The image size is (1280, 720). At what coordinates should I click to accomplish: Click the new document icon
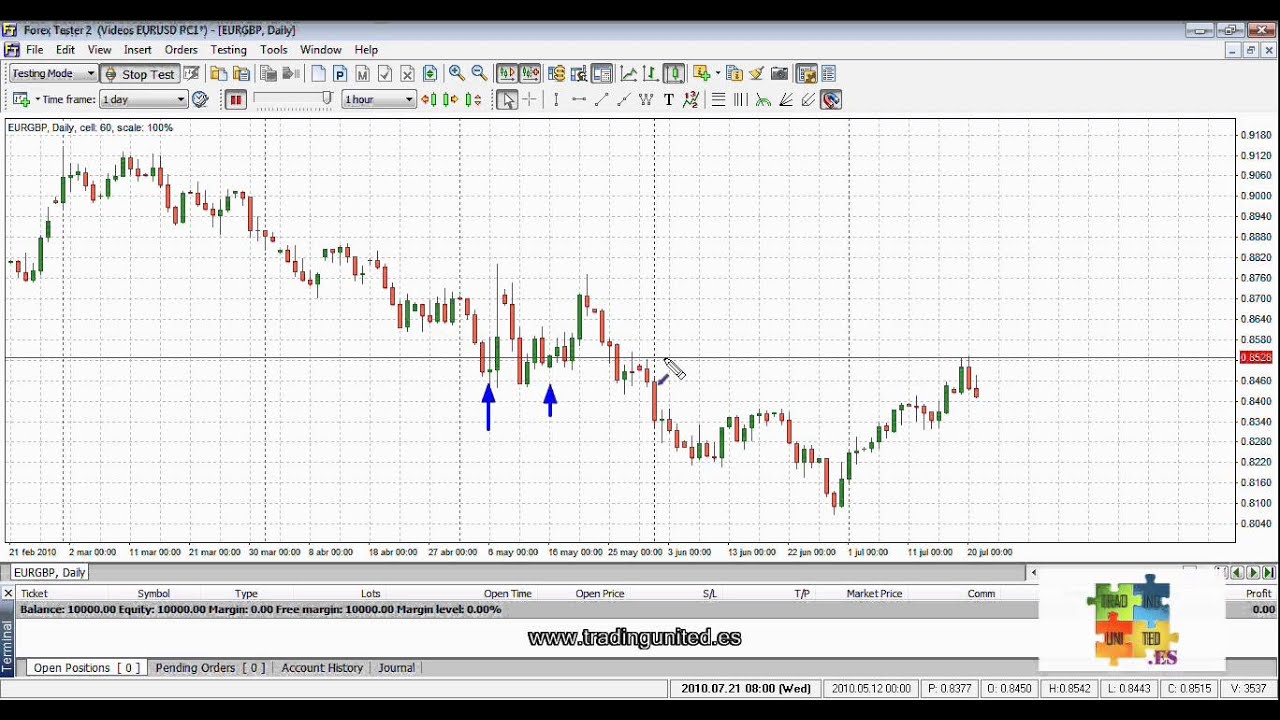point(318,73)
